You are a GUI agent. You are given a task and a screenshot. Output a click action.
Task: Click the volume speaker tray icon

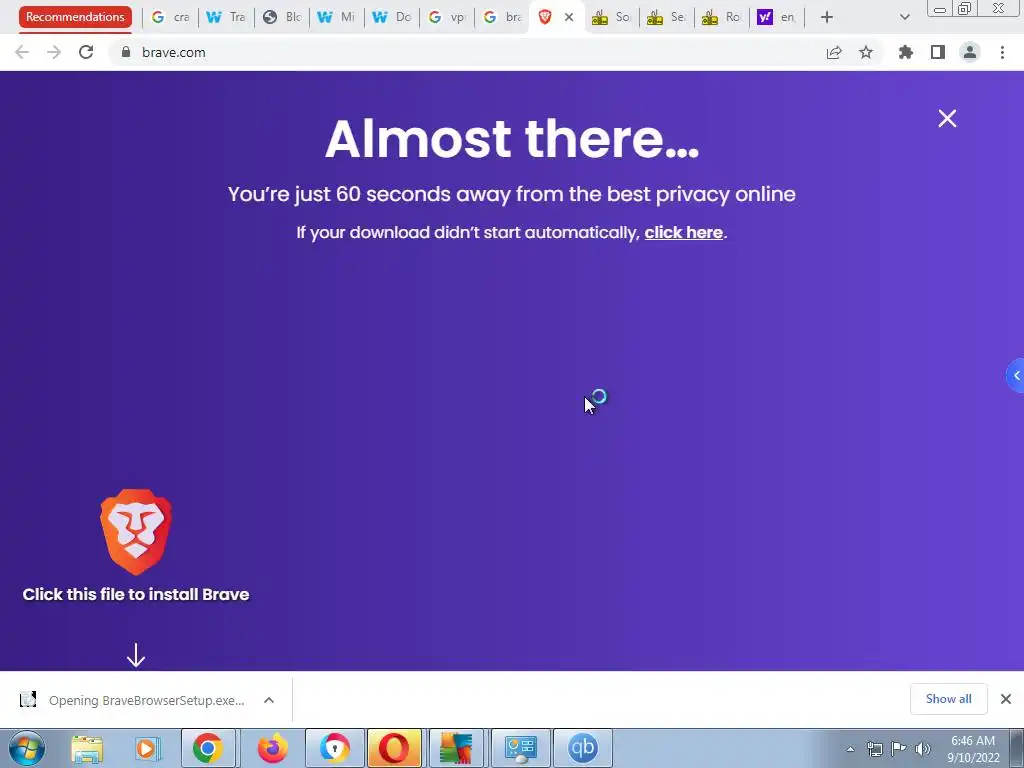click(x=923, y=749)
